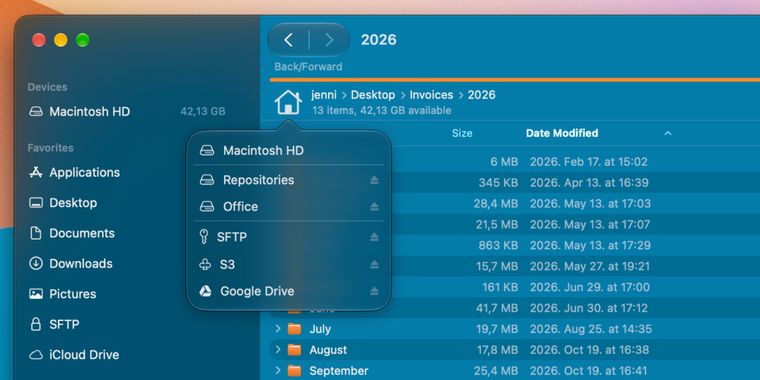Click the 2026. May 27. at 19:21 date
Viewport: 760px width, 380px height.
pos(590,266)
